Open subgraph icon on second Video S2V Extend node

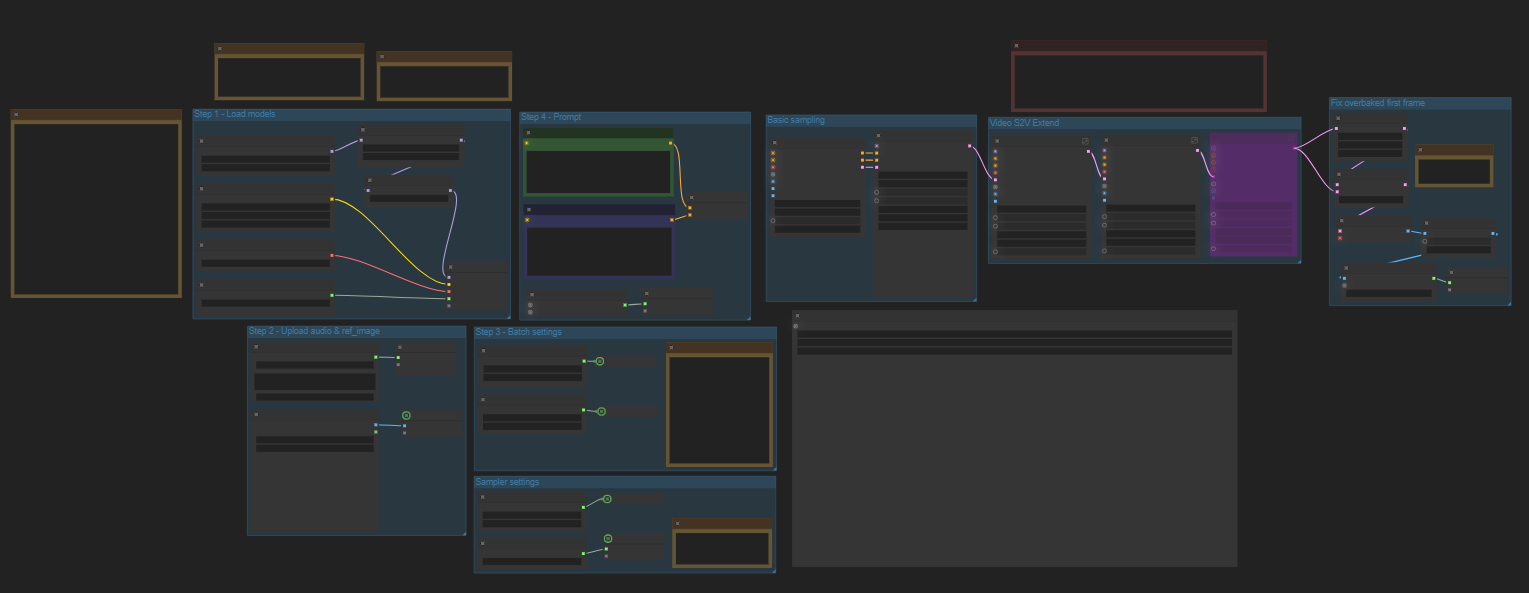coord(1195,142)
